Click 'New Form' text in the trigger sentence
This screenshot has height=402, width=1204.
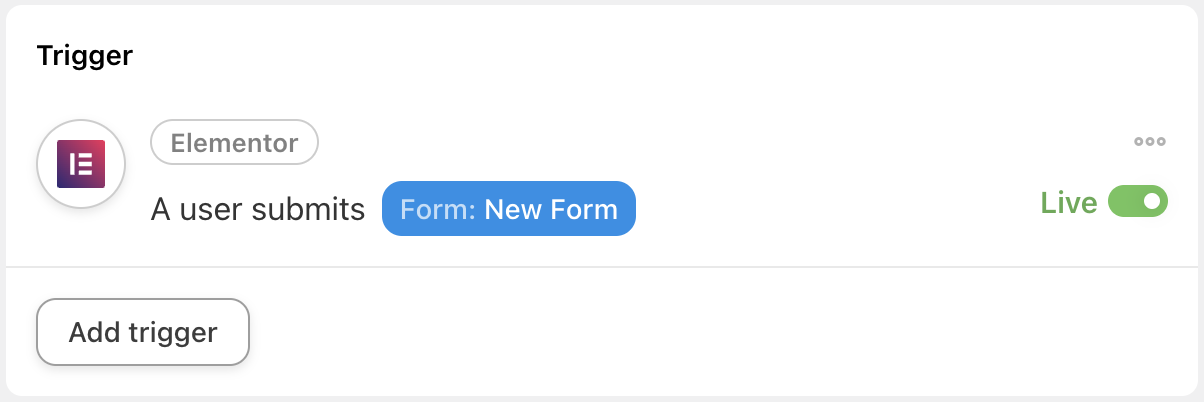[x=551, y=210]
